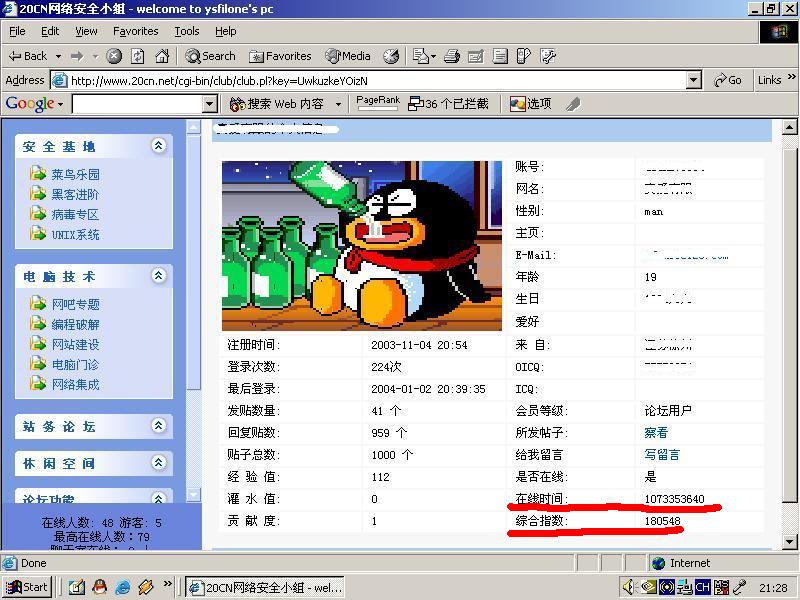Open the 网站建设 sidebar link
Viewport: 800px width, 600px height.
[x=76, y=344]
